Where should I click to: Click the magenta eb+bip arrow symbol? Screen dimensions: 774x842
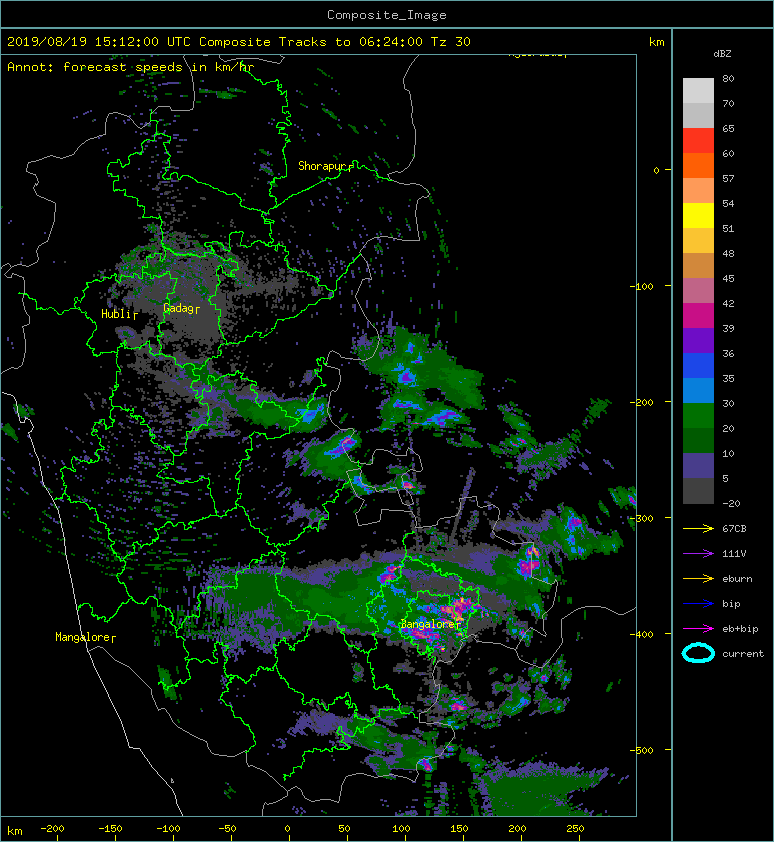pos(698,628)
